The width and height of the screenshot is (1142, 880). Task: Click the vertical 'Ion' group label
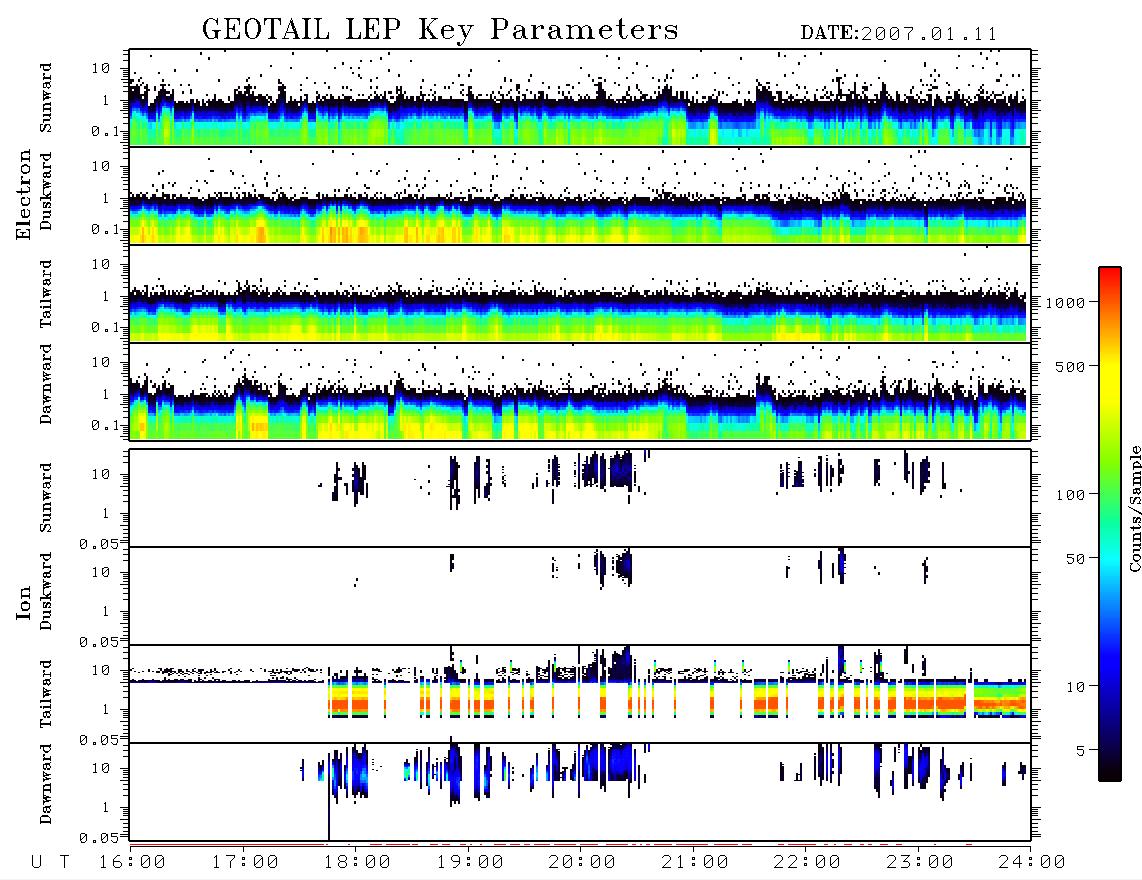click(x=24, y=602)
